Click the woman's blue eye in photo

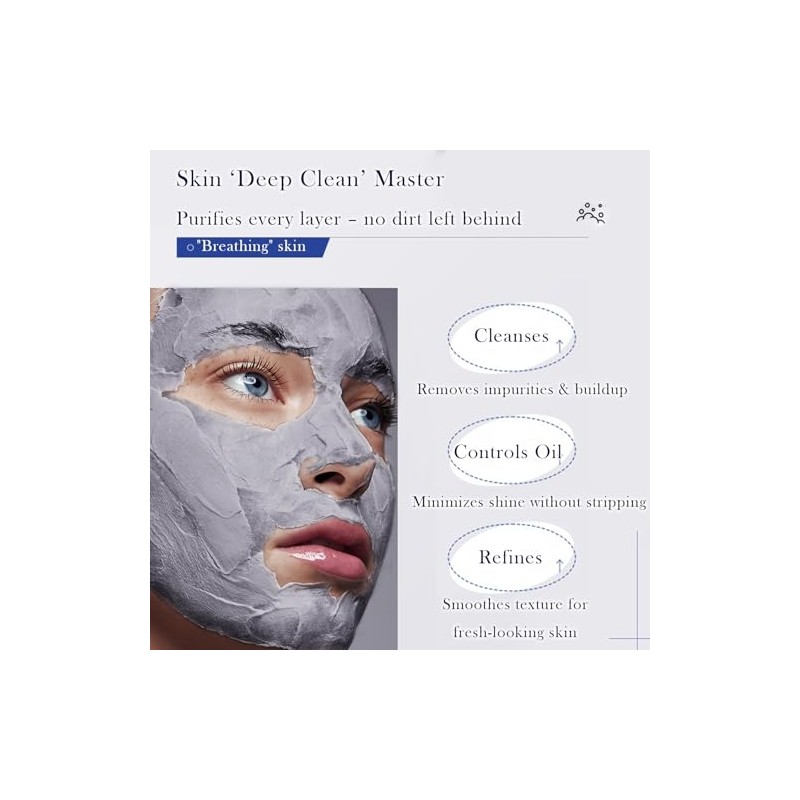[254, 384]
